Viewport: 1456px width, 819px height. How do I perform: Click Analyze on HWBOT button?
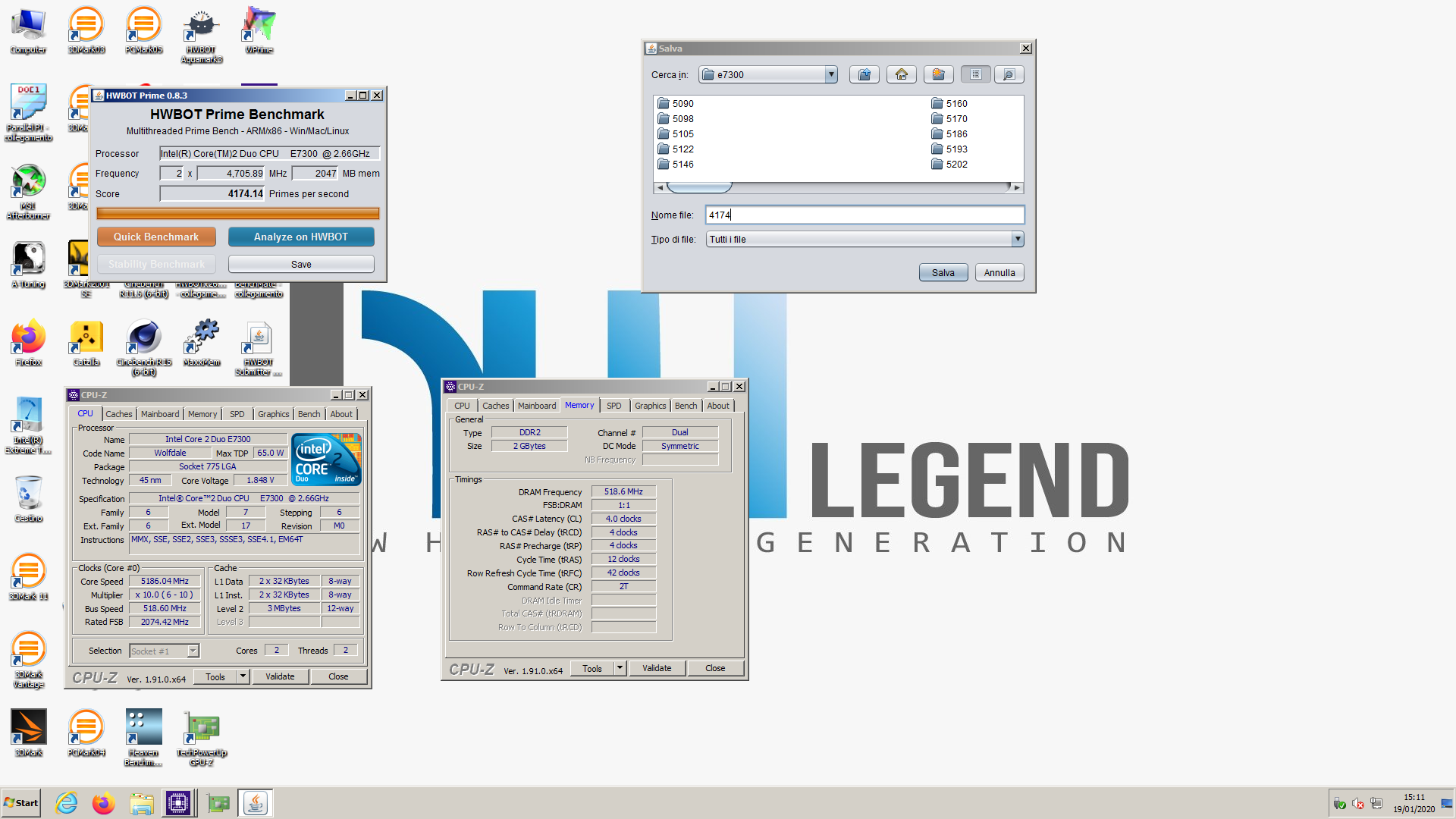[301, 237]
